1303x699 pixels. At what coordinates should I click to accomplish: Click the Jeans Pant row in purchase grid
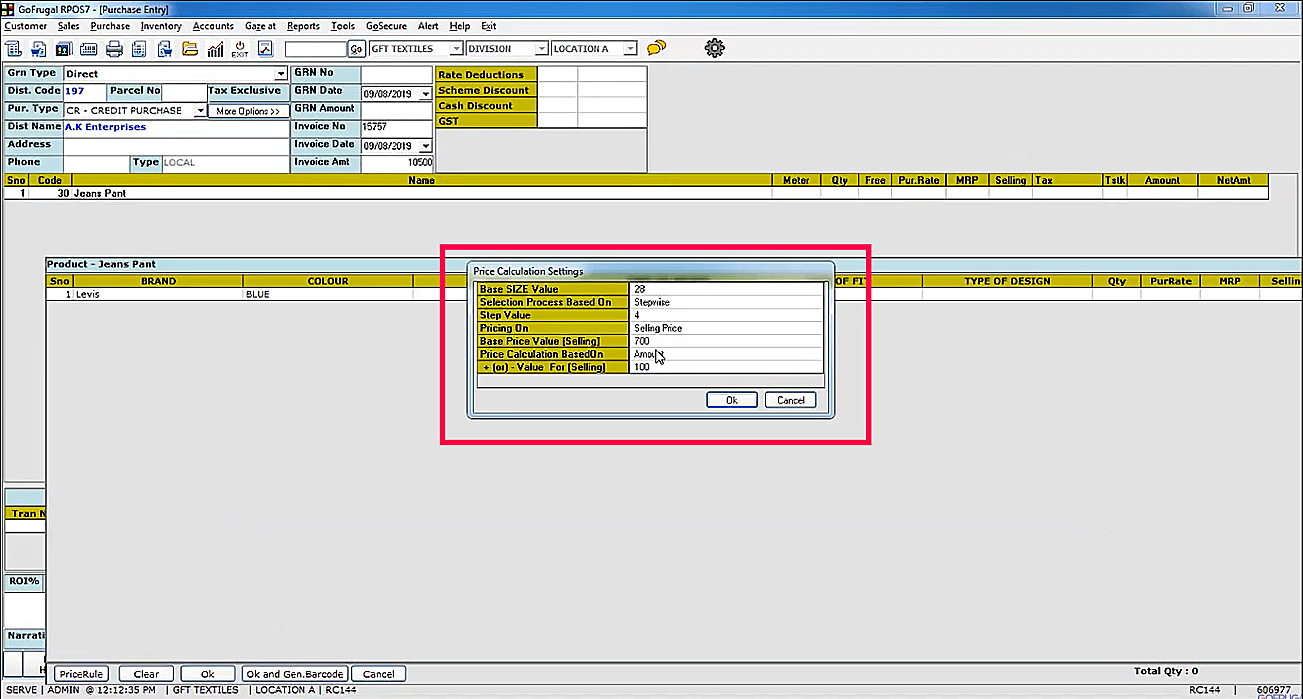(636, 193)
